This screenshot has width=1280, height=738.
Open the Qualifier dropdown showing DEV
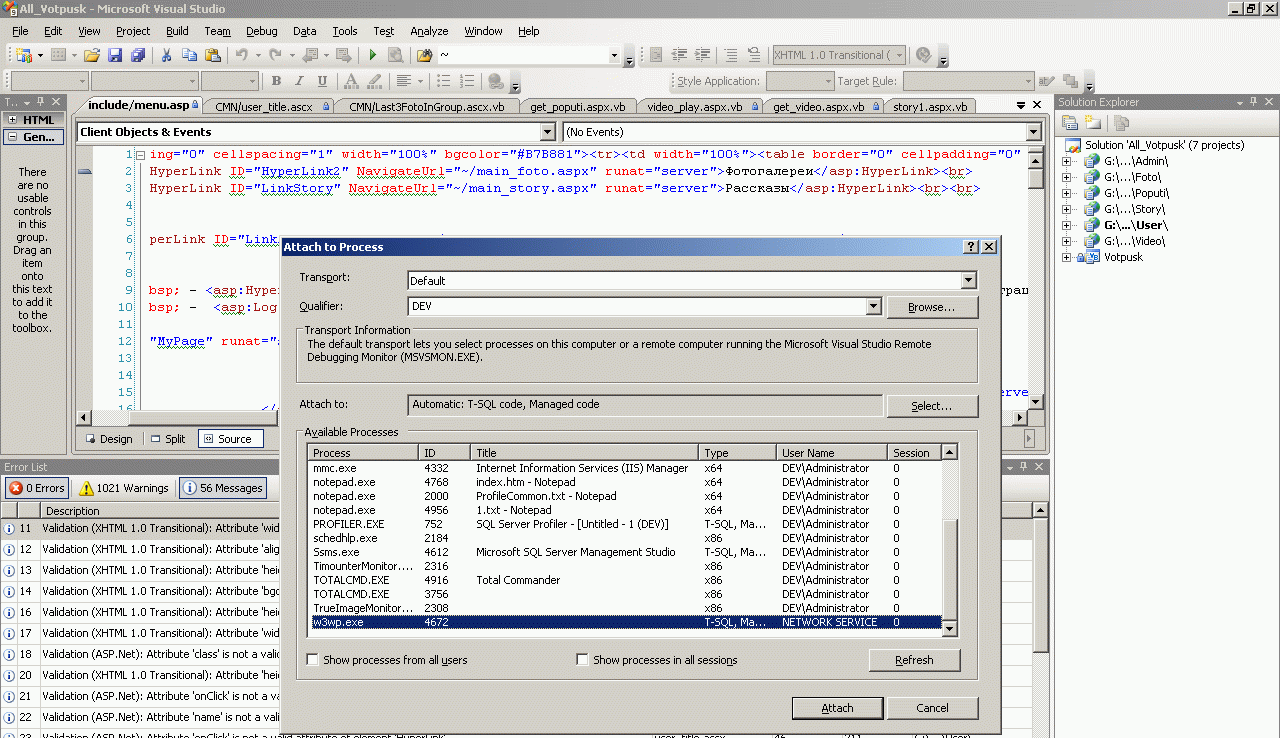pos(873,306)
